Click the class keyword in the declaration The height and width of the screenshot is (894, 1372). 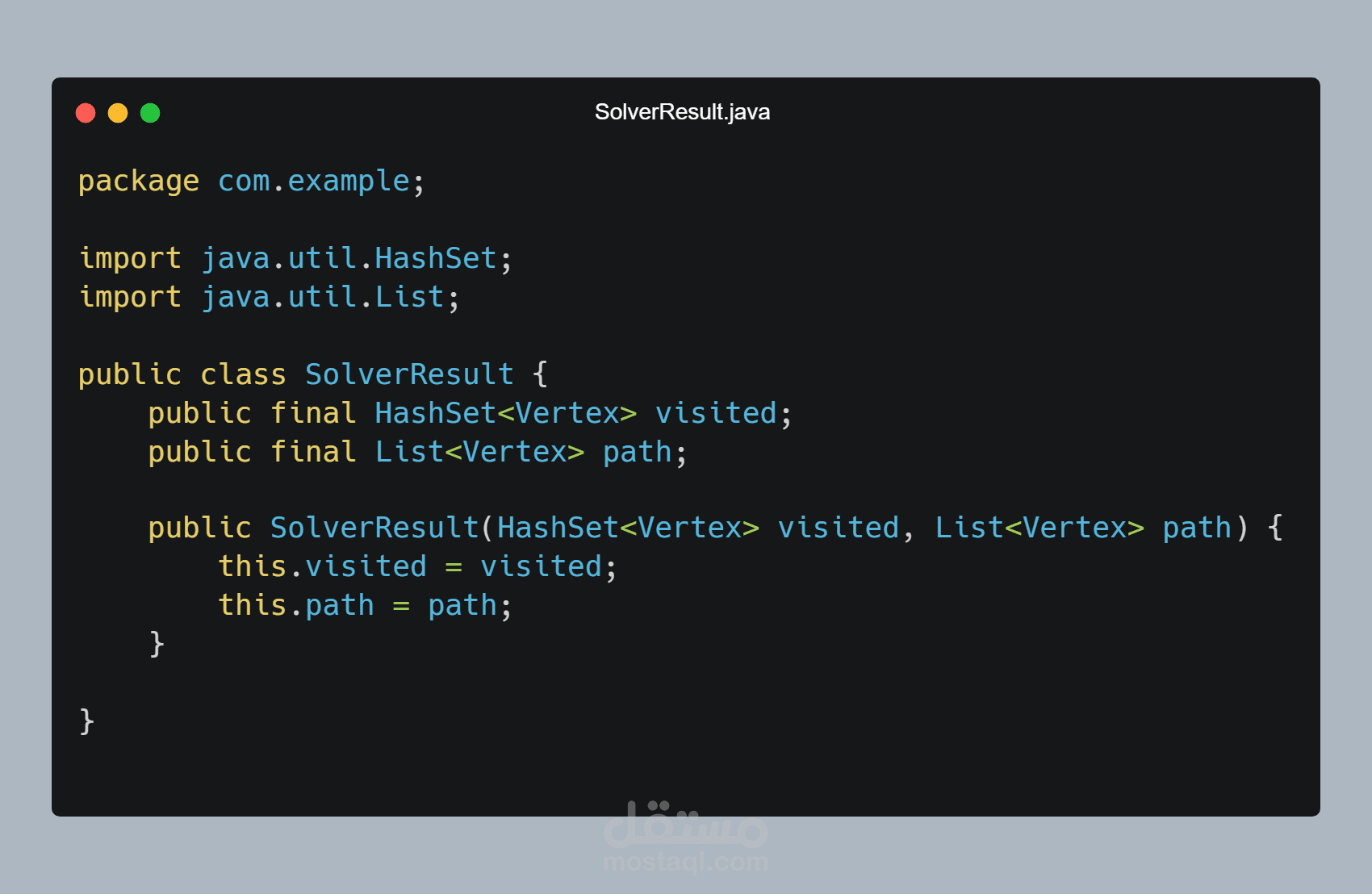[243, 374]
